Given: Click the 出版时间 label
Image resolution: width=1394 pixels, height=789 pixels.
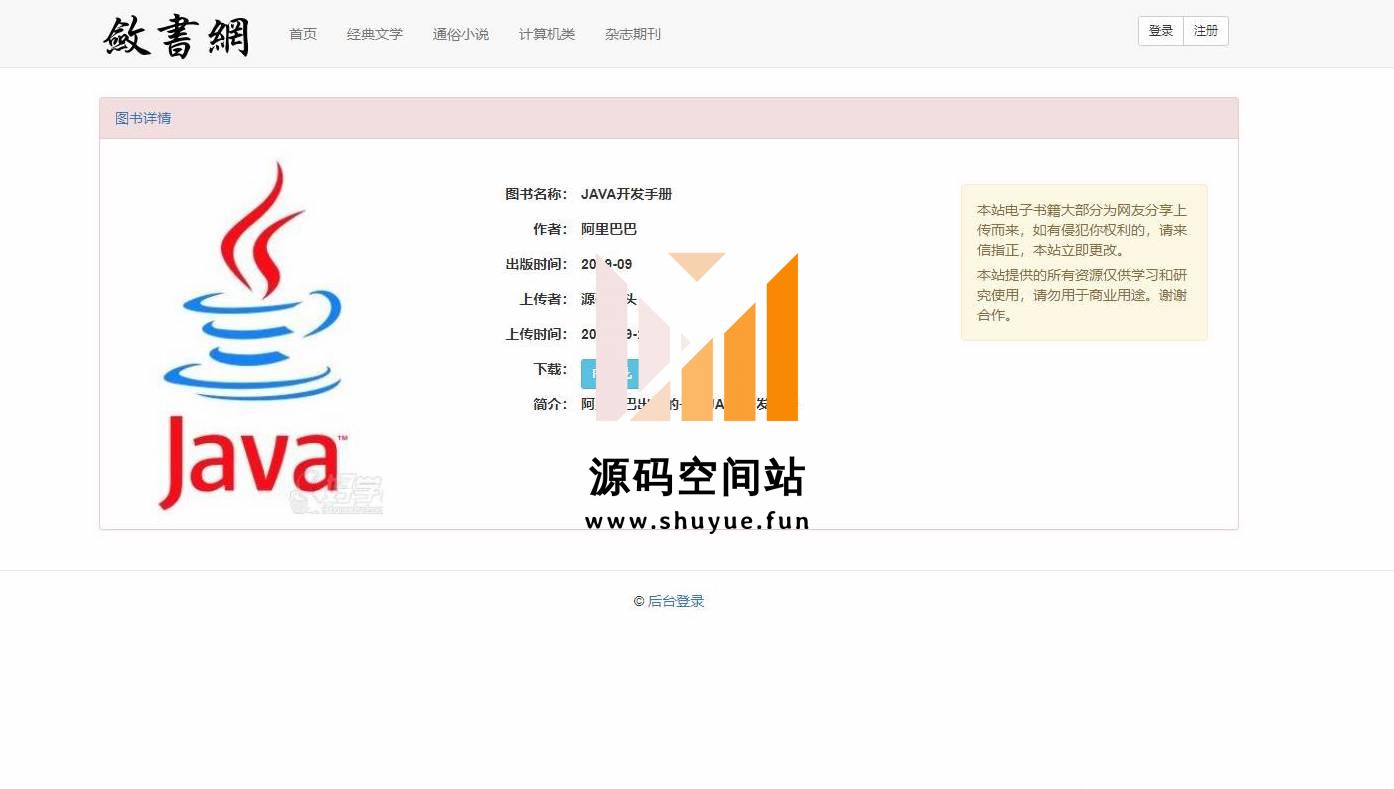Looking at the screenshot, I should click(536, 264).
